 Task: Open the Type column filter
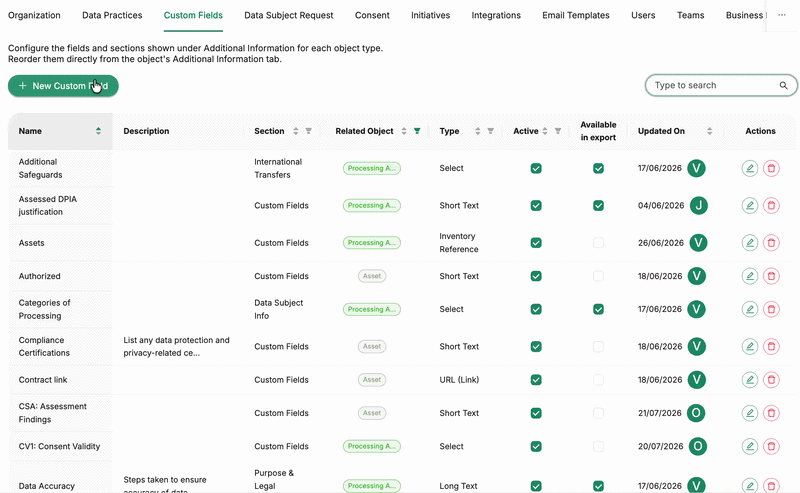click(490, 131)
